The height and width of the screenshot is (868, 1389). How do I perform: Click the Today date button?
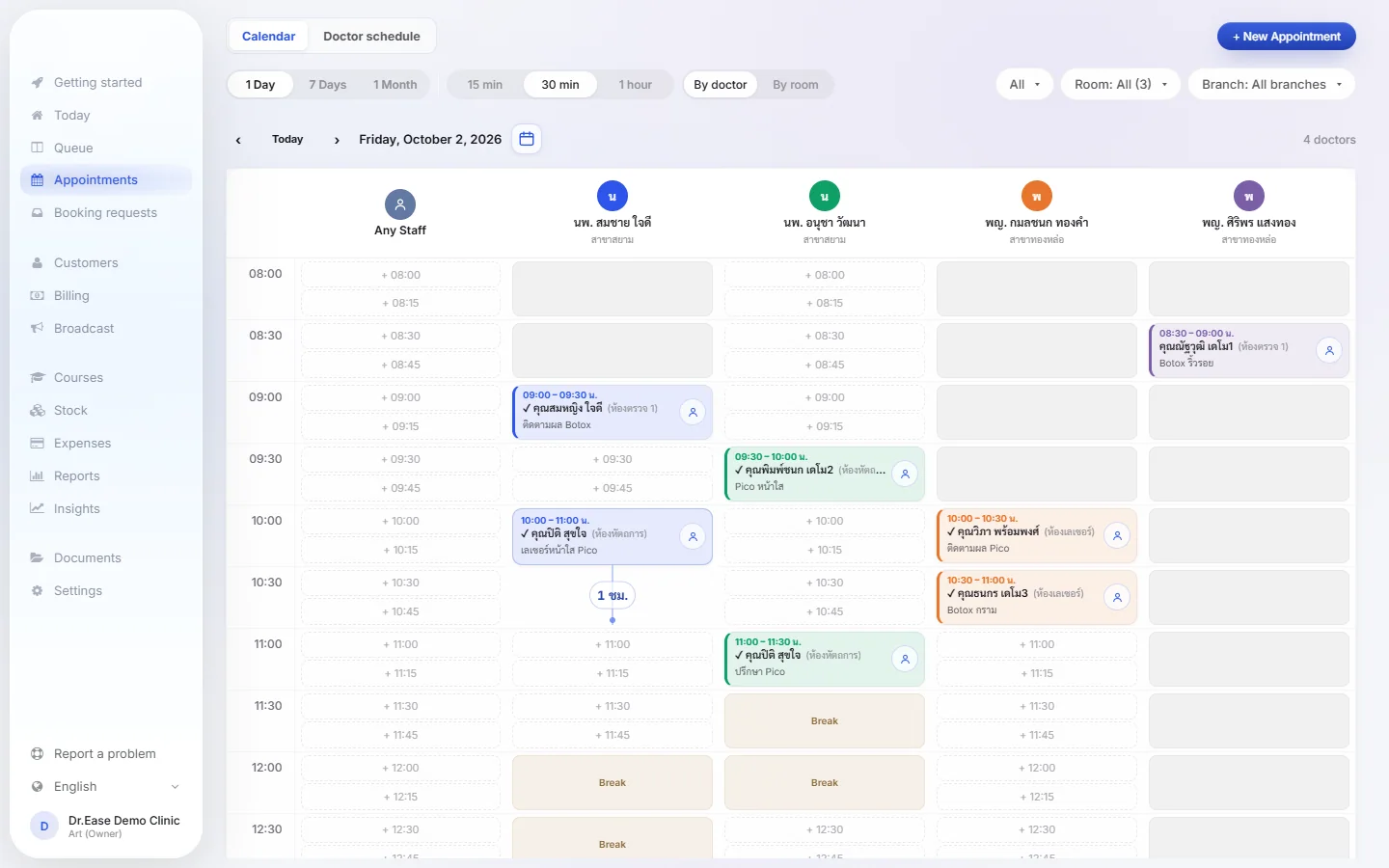pos(287,140)
